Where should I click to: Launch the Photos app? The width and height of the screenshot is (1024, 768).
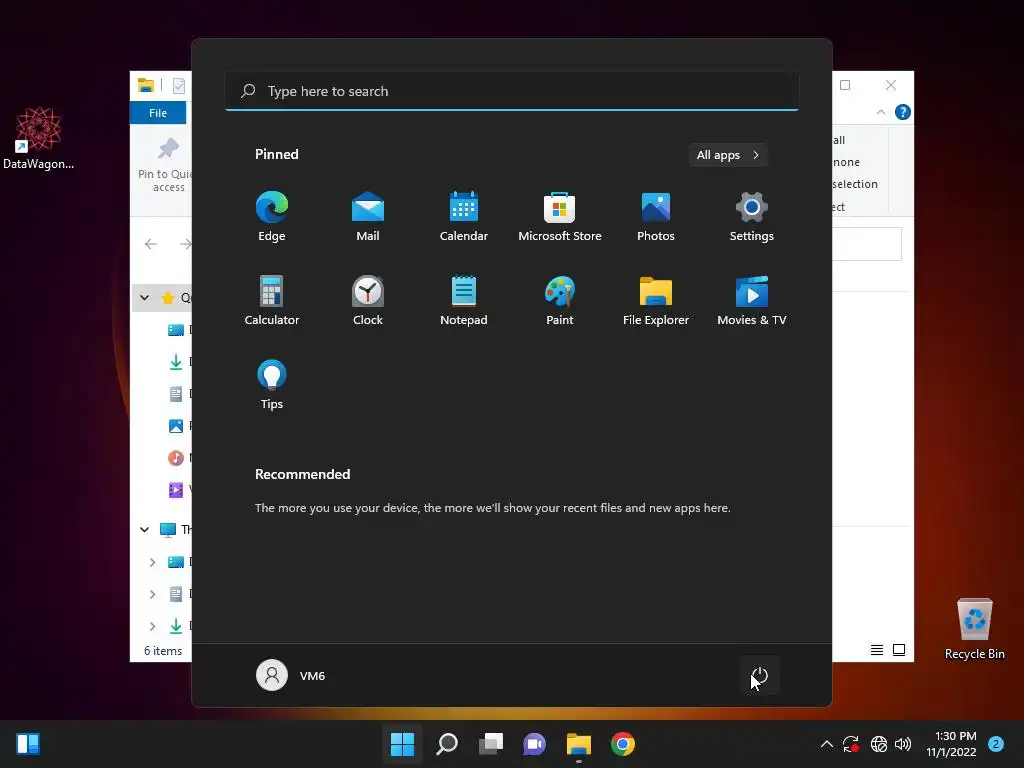tap(656, 217)
